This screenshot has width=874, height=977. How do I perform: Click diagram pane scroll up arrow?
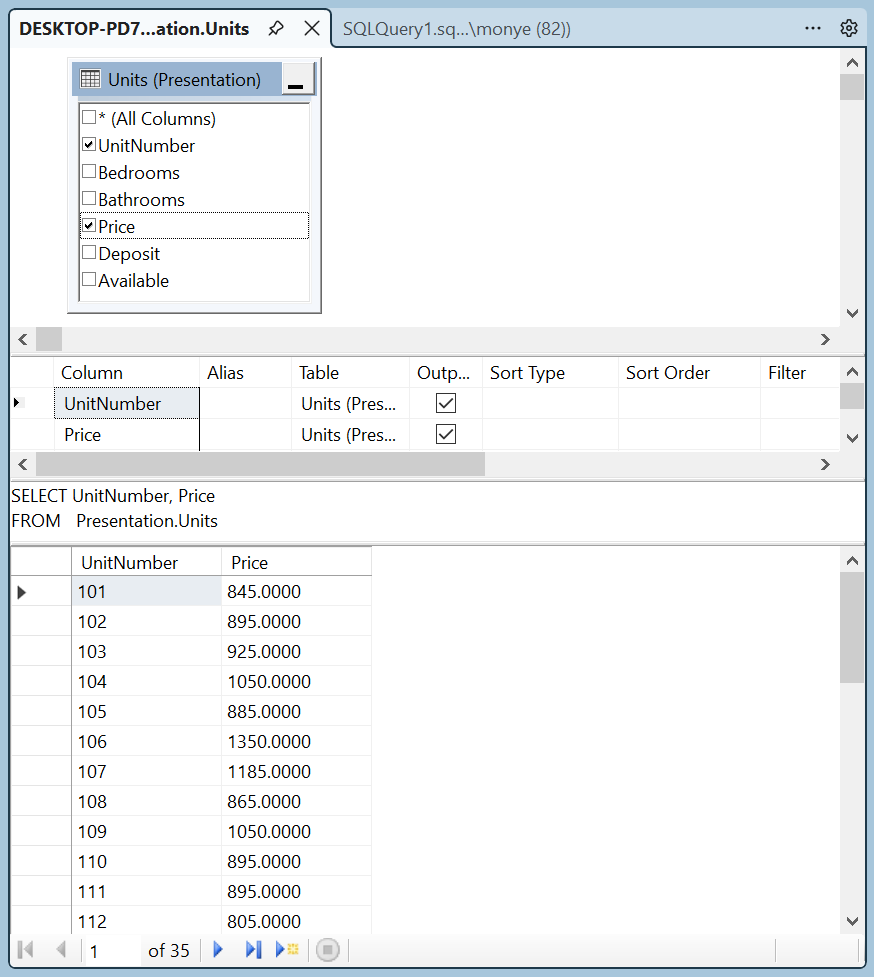click(x=852, y=62)
